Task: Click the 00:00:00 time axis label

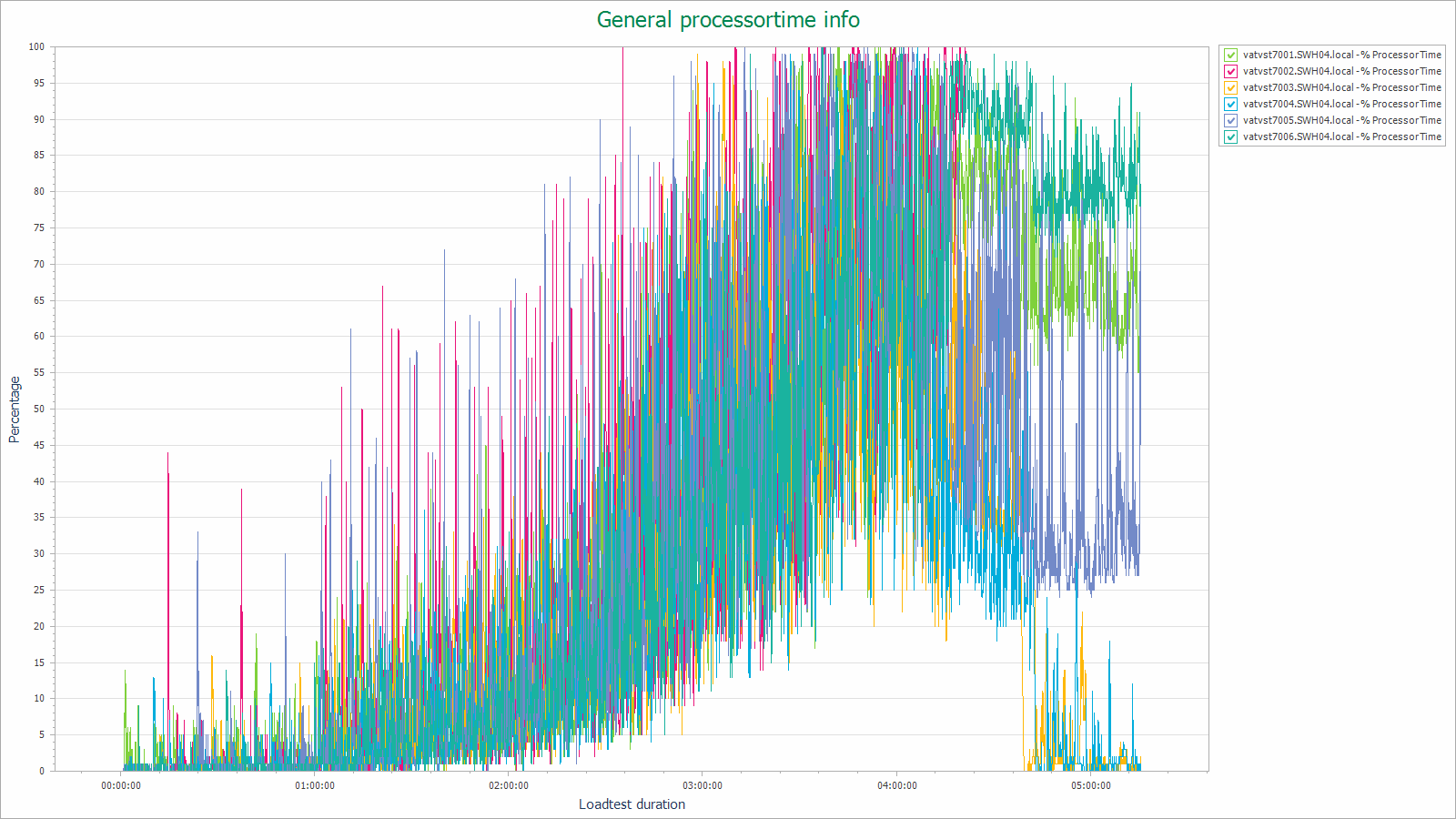Action: click(x=121, y=785)
